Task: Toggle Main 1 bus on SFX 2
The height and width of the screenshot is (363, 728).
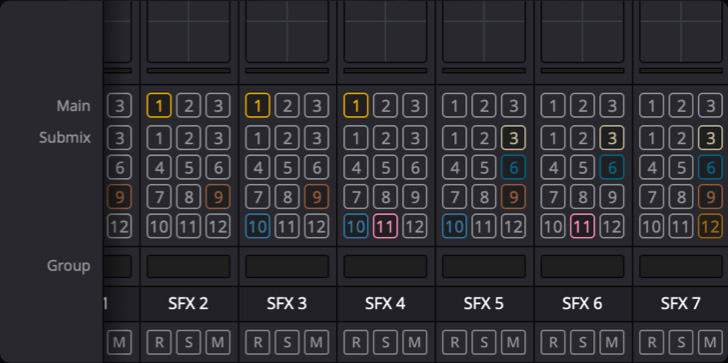Action: [x=159, y=105]
